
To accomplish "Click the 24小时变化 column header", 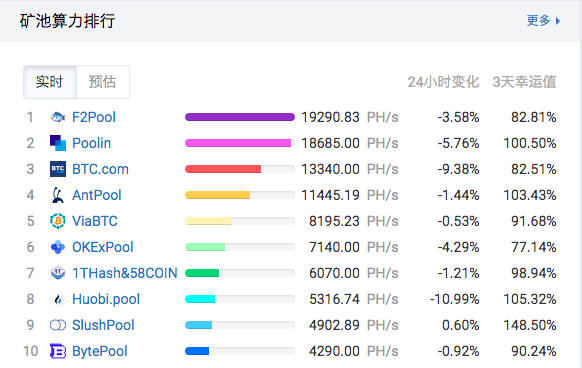I will (443, 82).
